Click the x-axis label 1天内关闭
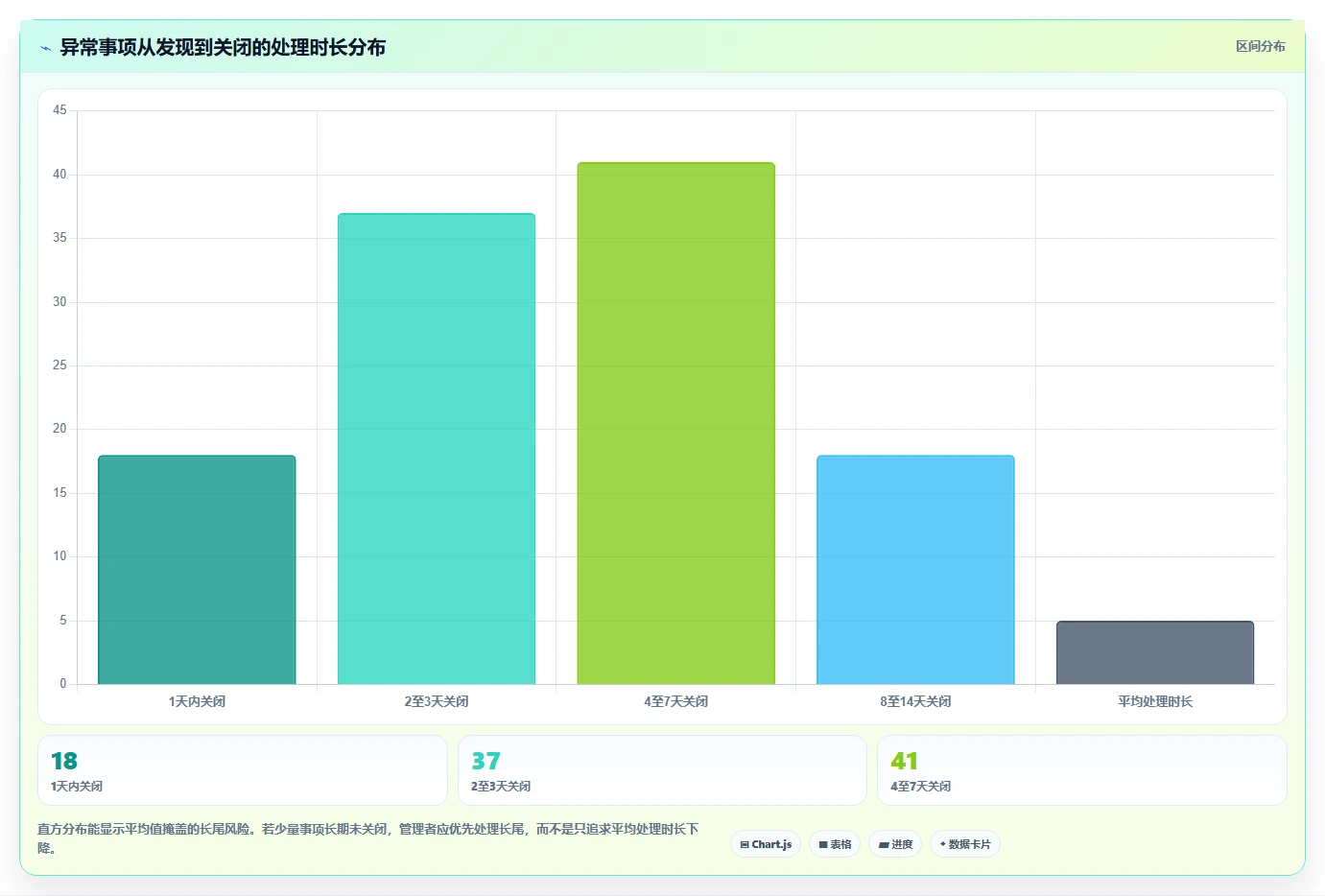 pos(197,701)
